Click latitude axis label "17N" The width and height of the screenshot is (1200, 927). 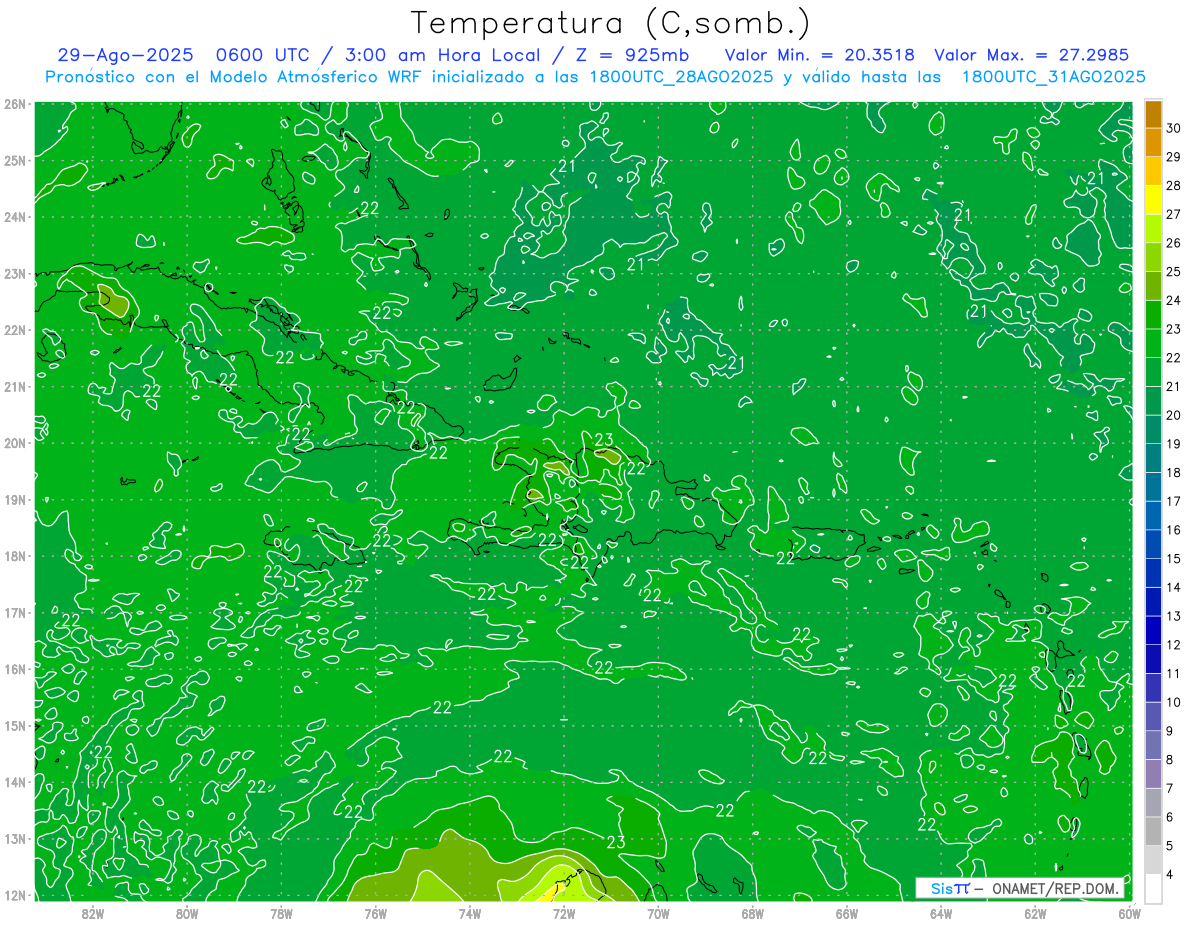point(15,612)
